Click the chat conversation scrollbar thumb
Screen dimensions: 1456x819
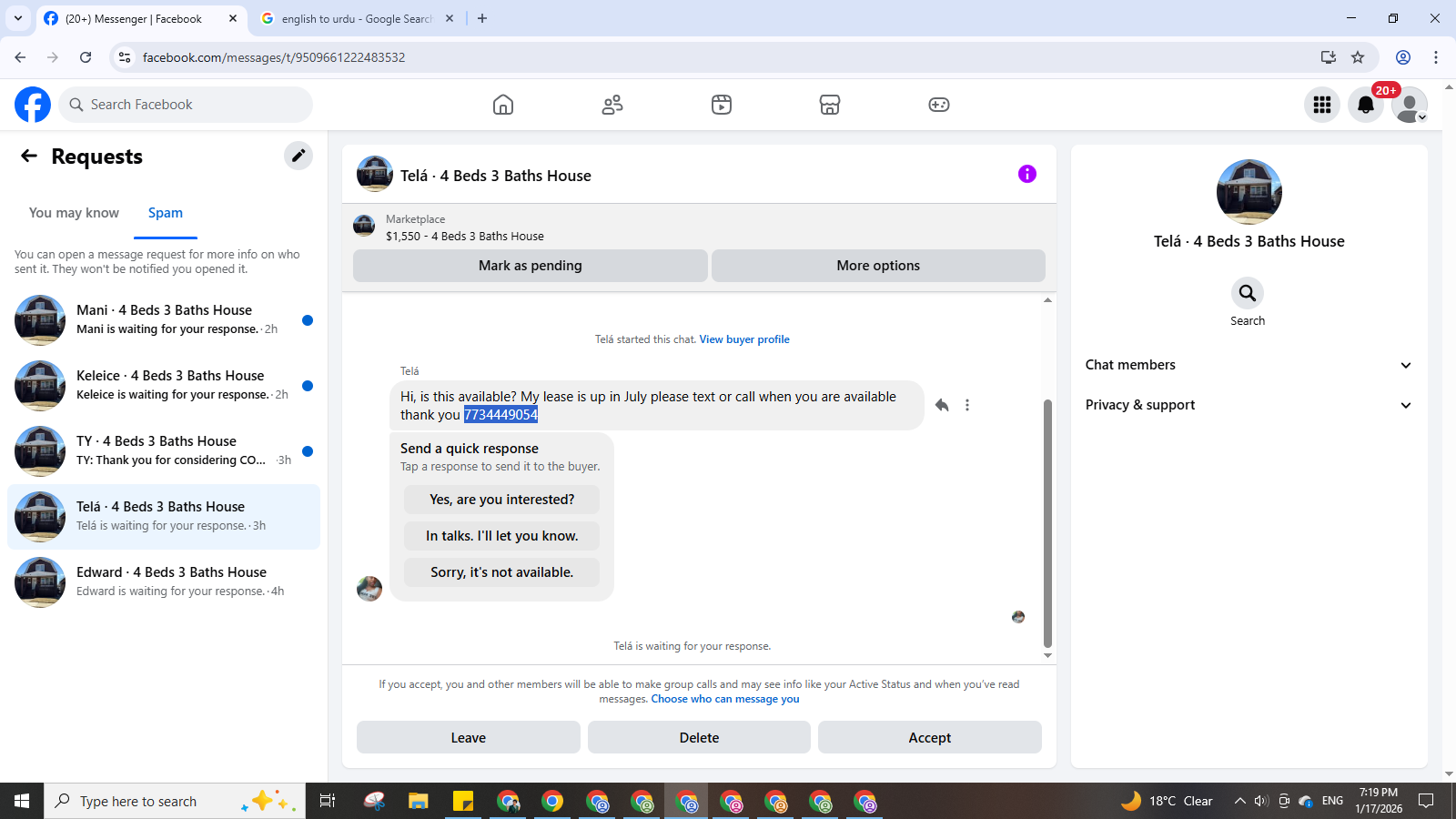click(1047, 523)
